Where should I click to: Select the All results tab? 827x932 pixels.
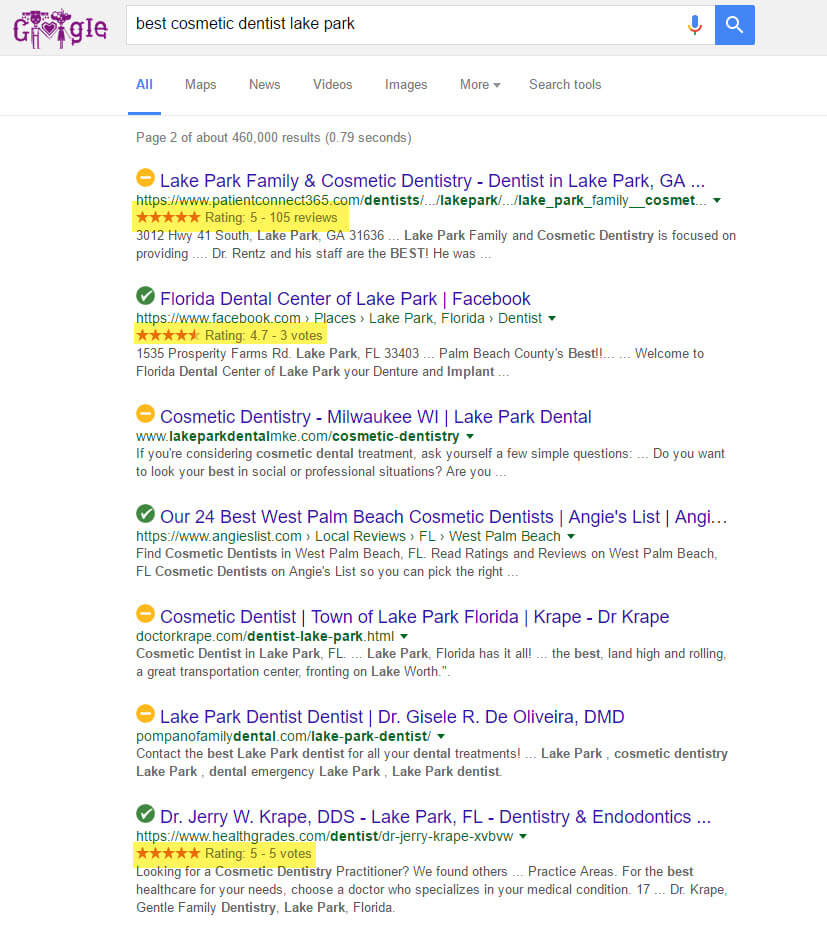[144, 85]
